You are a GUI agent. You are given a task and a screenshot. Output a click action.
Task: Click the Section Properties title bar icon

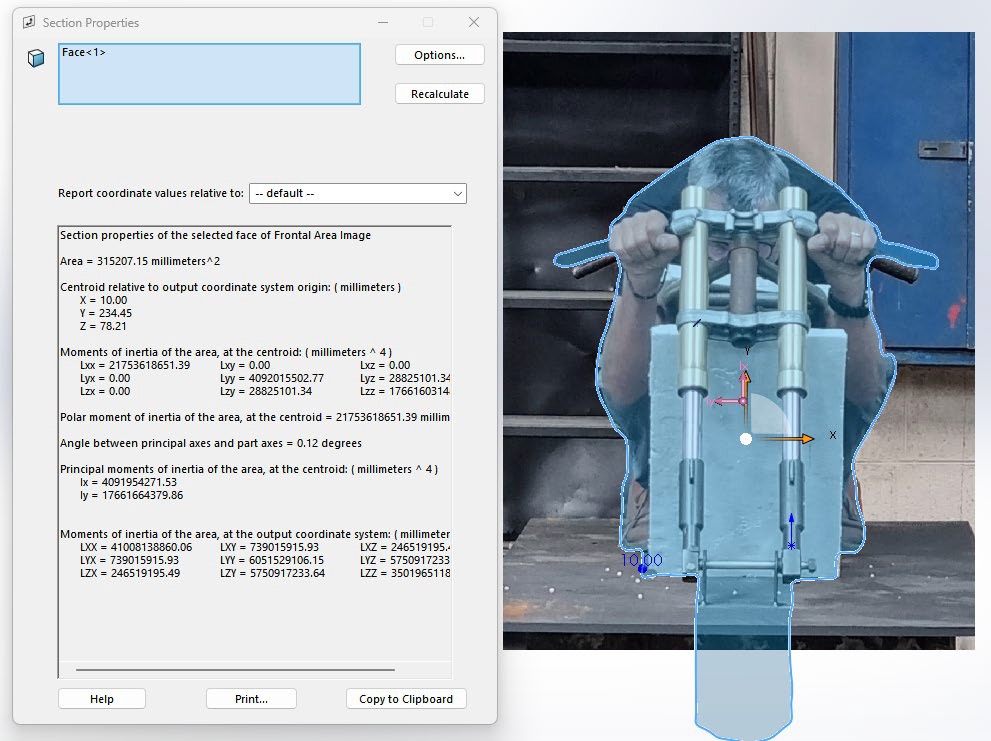click(x=28, y=22)
